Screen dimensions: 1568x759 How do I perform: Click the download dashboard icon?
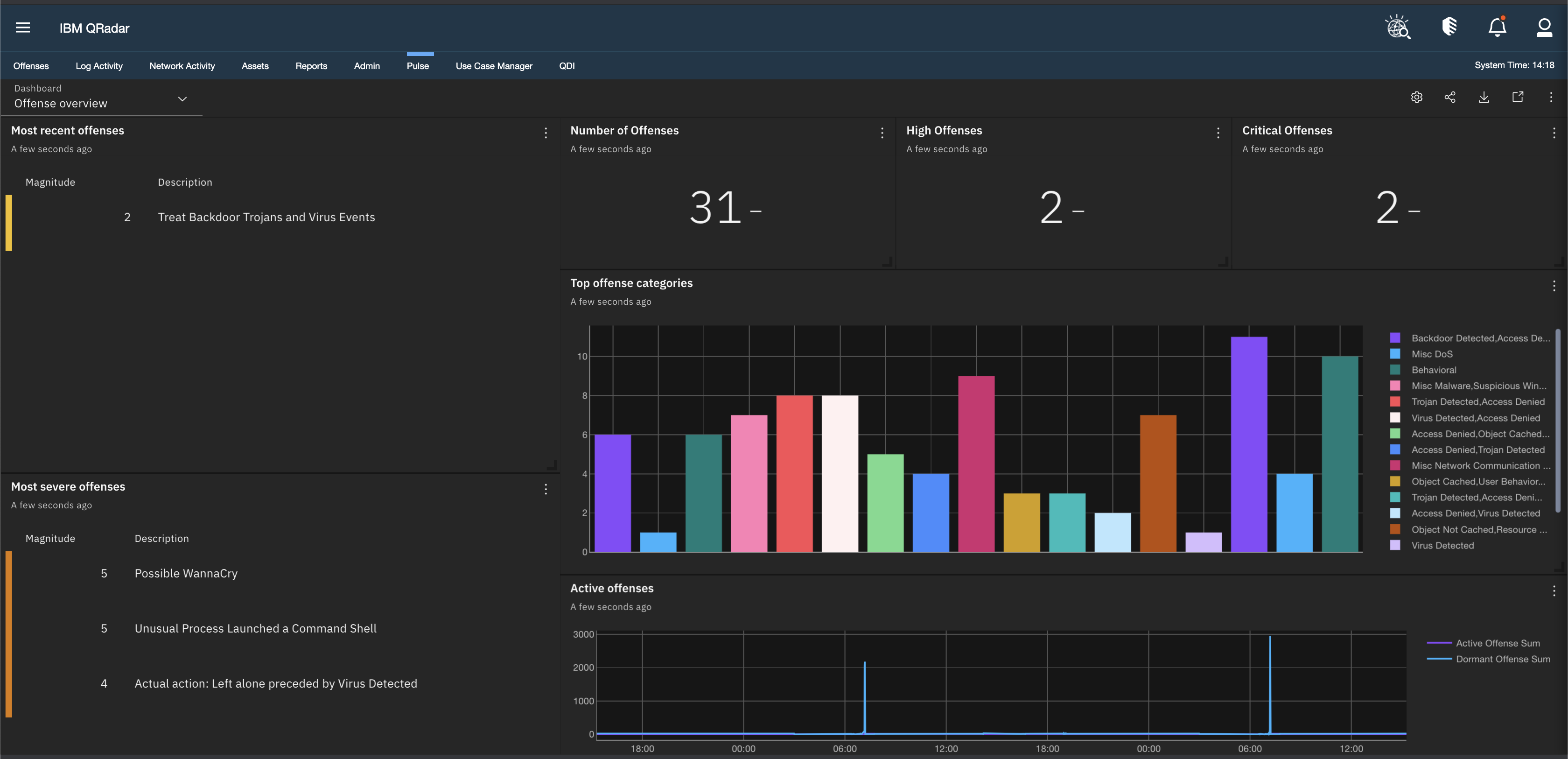click(1484, 98)
